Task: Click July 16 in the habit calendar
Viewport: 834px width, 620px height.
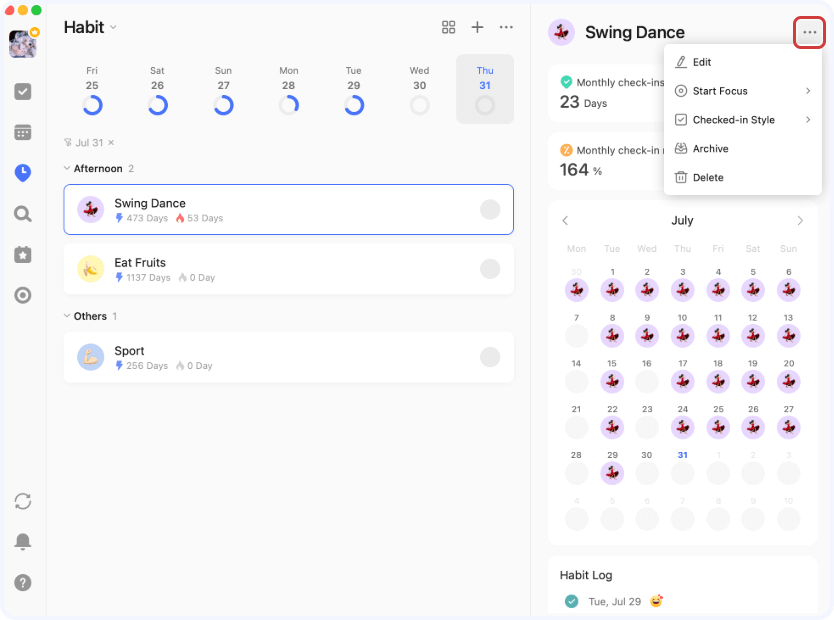Action: pyautogui.click(x=647, y=381)
